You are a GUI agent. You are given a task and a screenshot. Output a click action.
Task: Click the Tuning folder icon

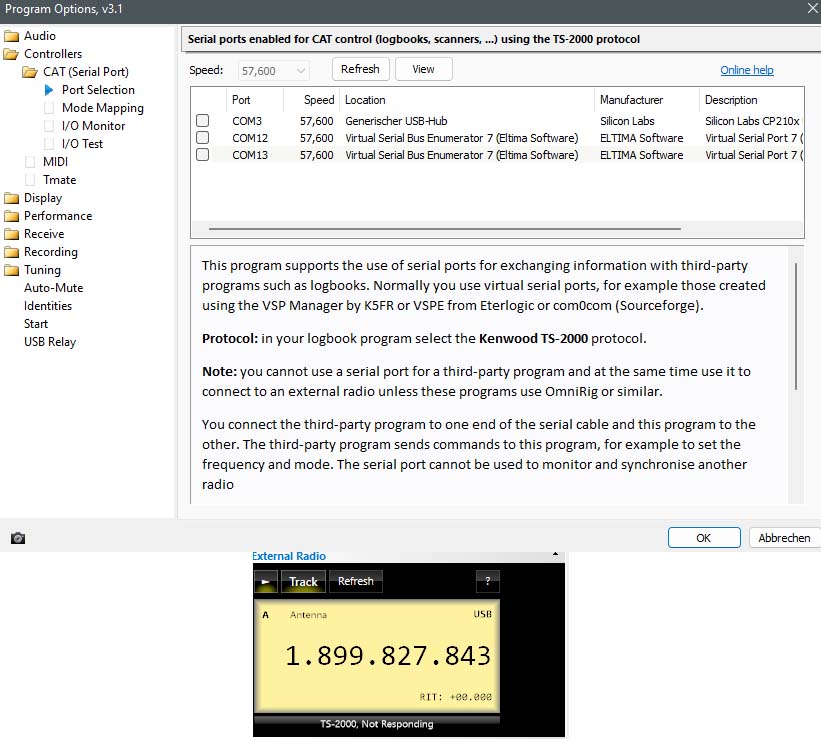pos(11,270)
